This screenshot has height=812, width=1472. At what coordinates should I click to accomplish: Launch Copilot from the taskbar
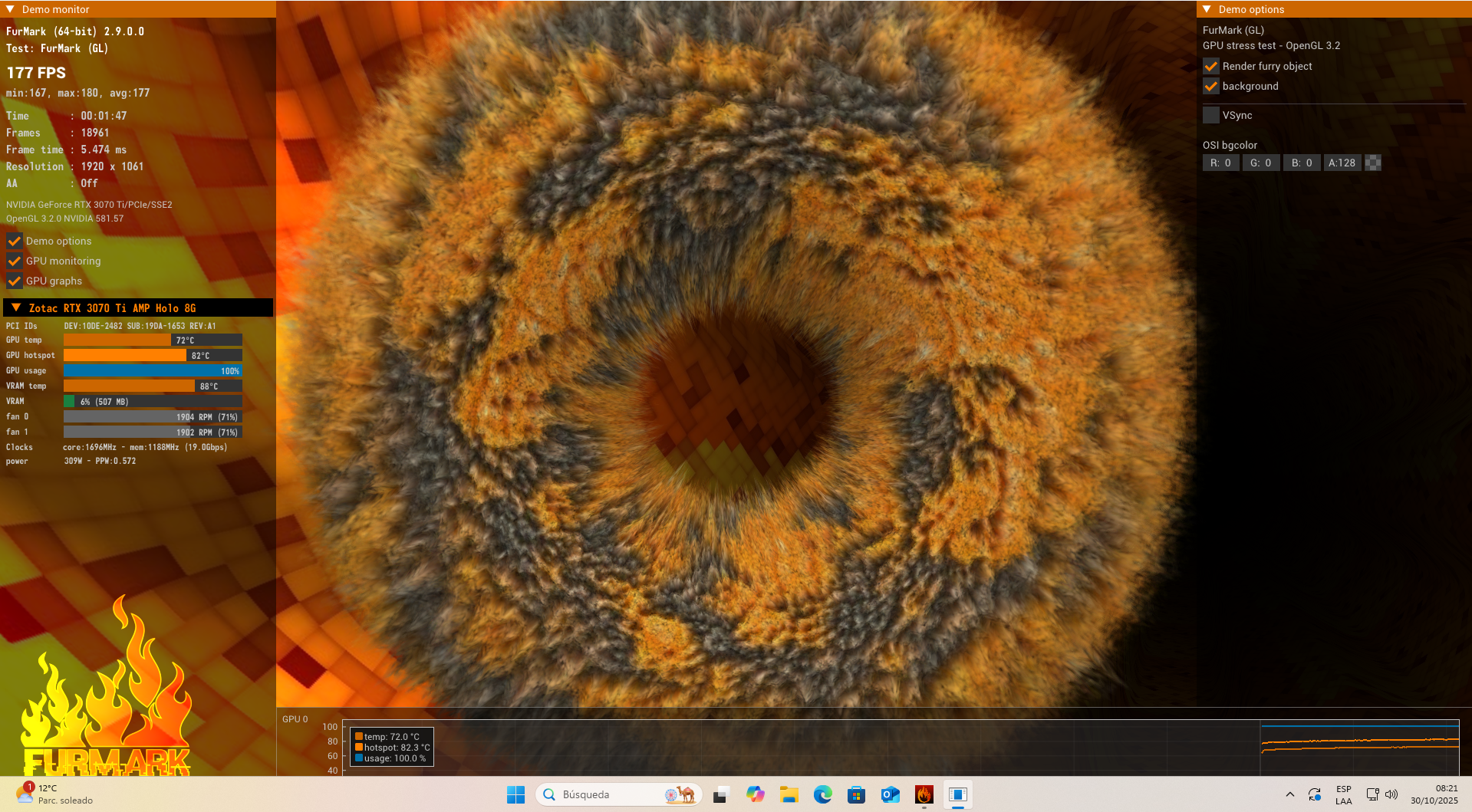[755, 794]
